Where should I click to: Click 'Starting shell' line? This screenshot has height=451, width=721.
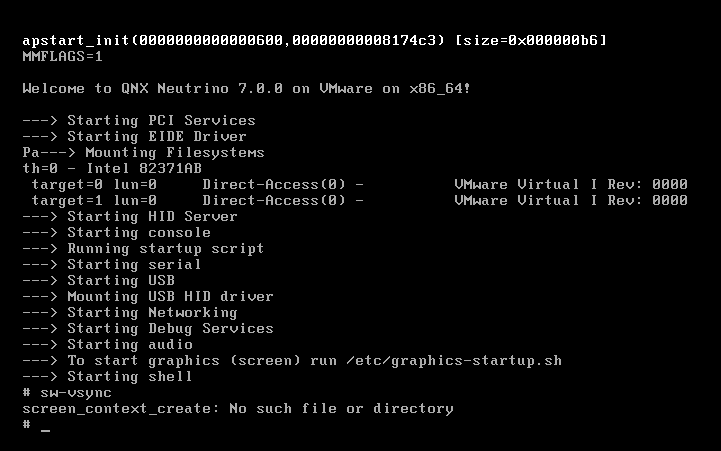point(130,377)
